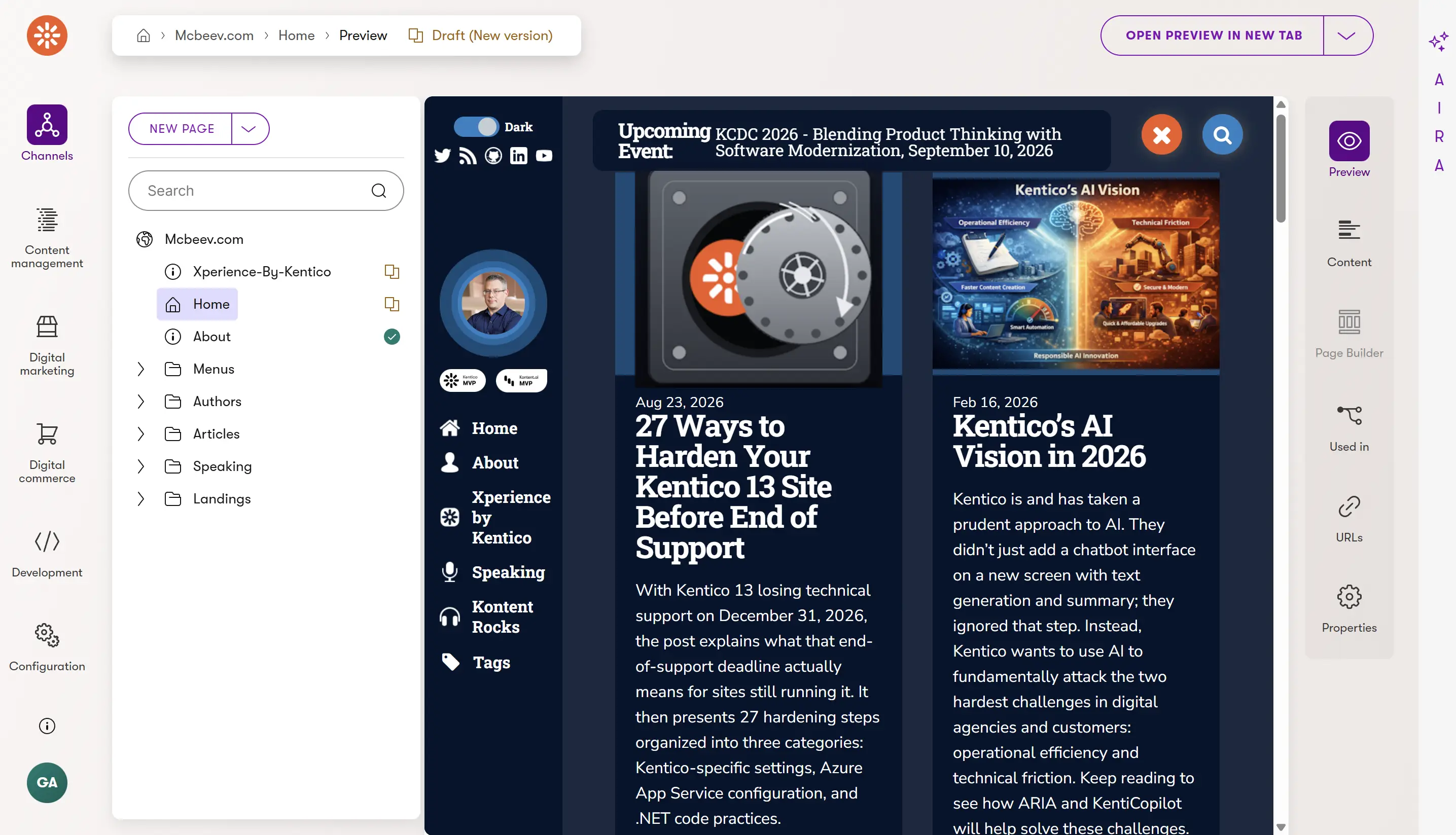Screen dimensions: 1456x835
Task: Click the search magnifier in tree search
Action: [379, 191]
